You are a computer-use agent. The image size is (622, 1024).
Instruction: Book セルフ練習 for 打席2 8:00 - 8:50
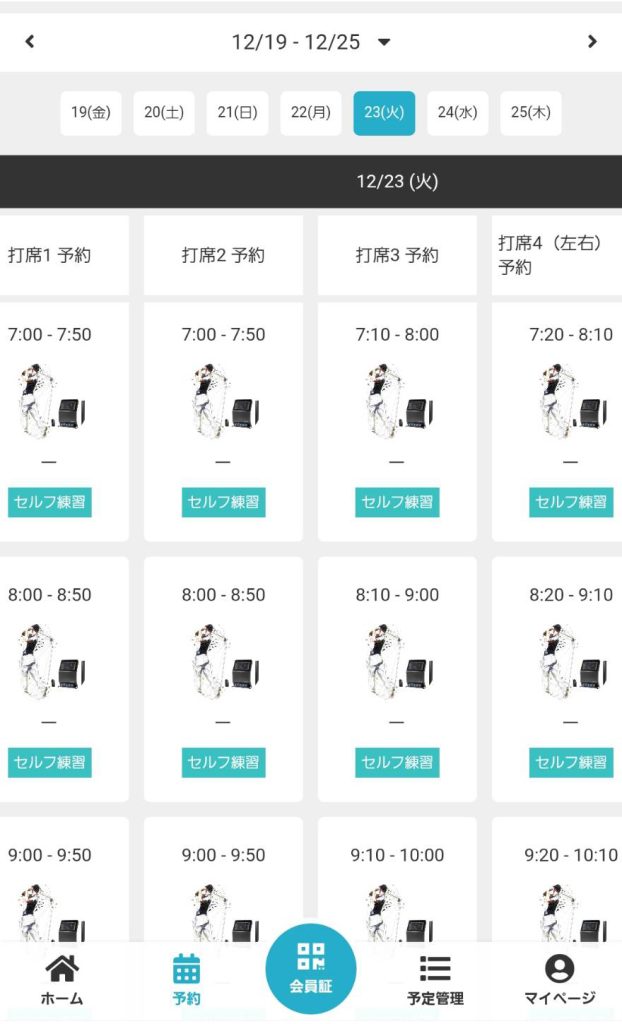223,762
